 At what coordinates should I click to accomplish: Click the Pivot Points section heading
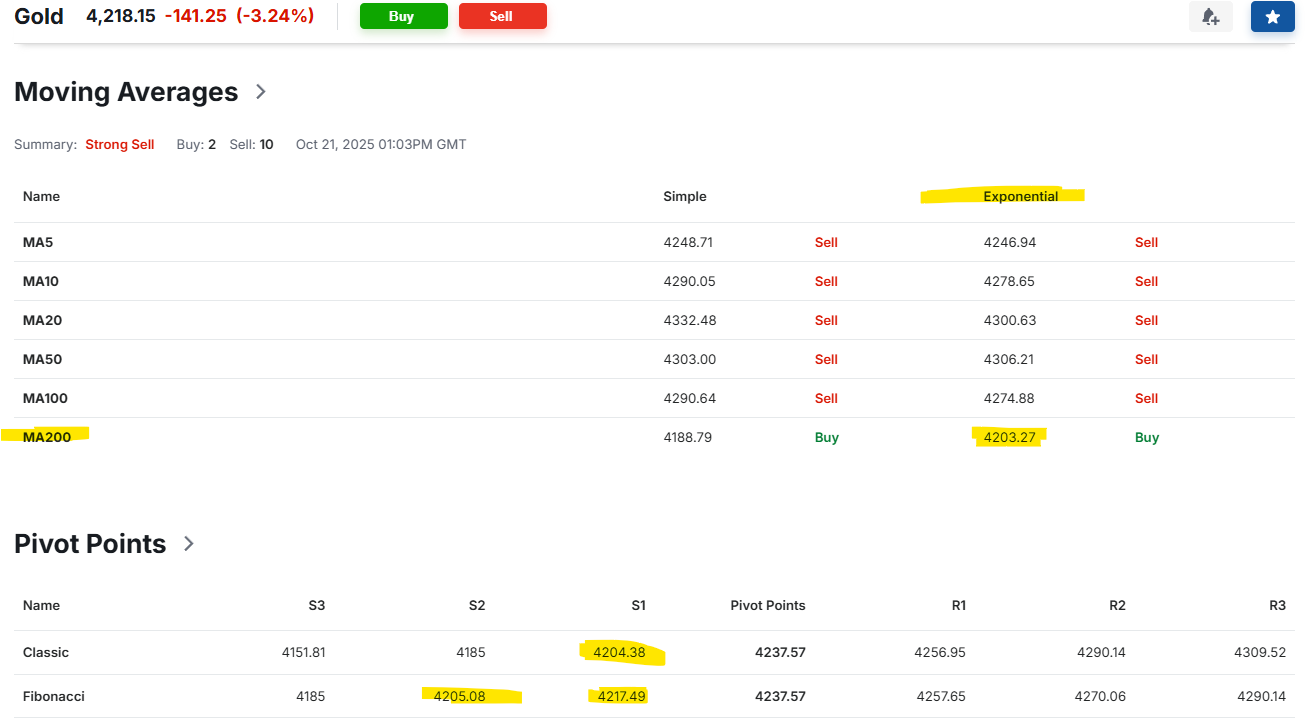(90, 544)
